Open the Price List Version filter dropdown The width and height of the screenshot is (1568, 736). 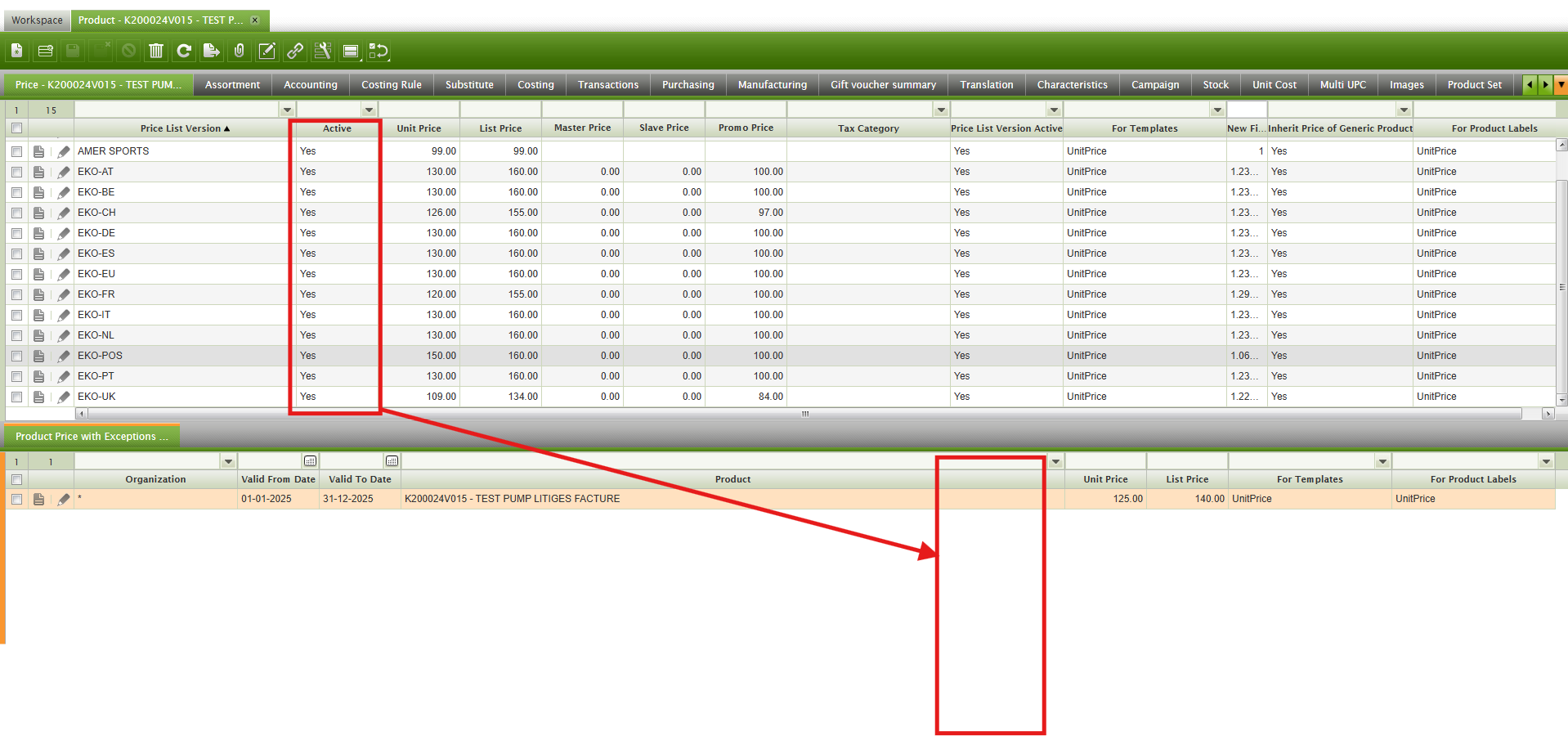point(287,110)
